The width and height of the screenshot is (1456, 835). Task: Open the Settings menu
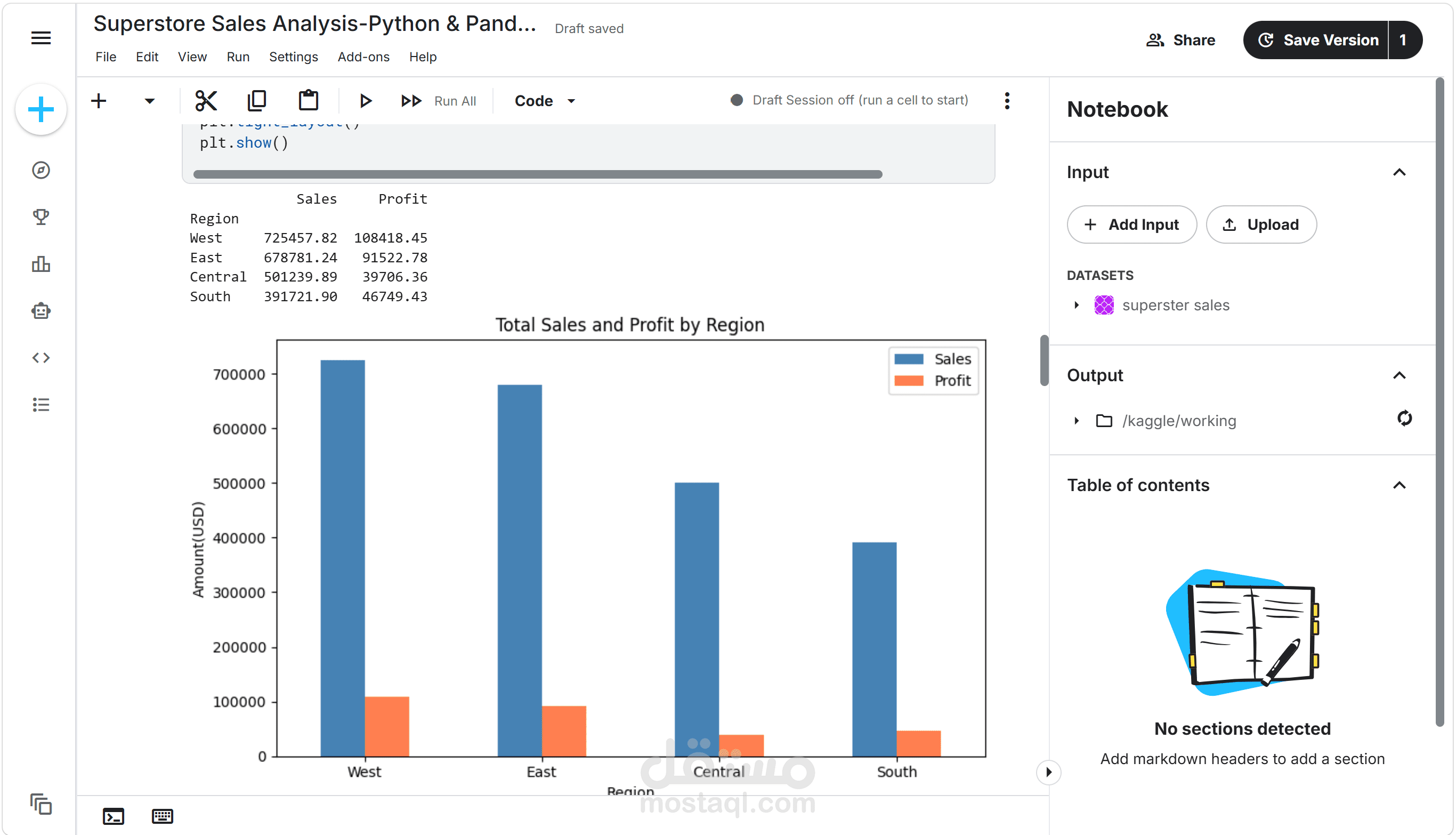(294, 57)
